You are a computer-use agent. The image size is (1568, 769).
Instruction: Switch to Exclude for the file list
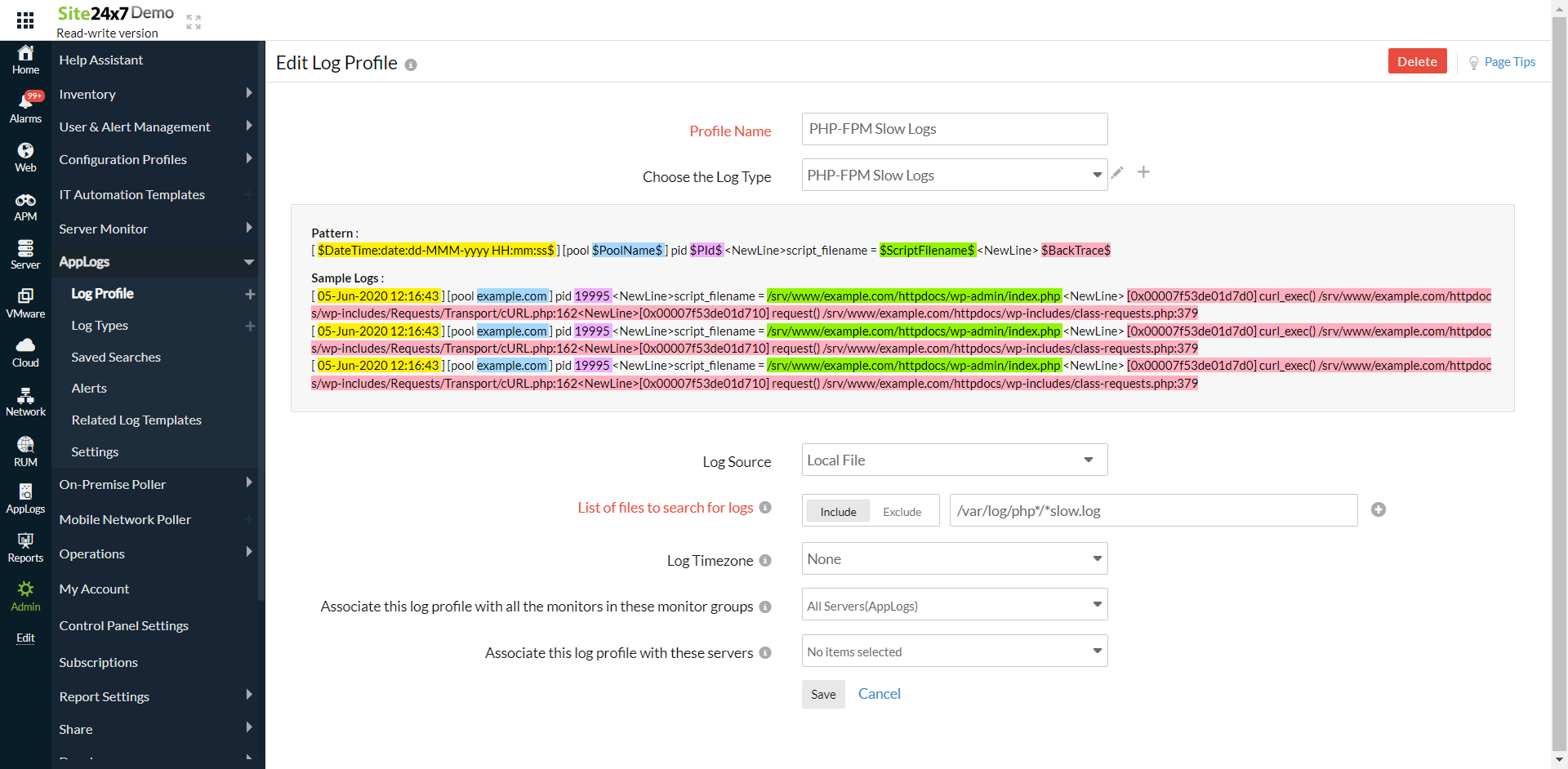click(901, 511)
